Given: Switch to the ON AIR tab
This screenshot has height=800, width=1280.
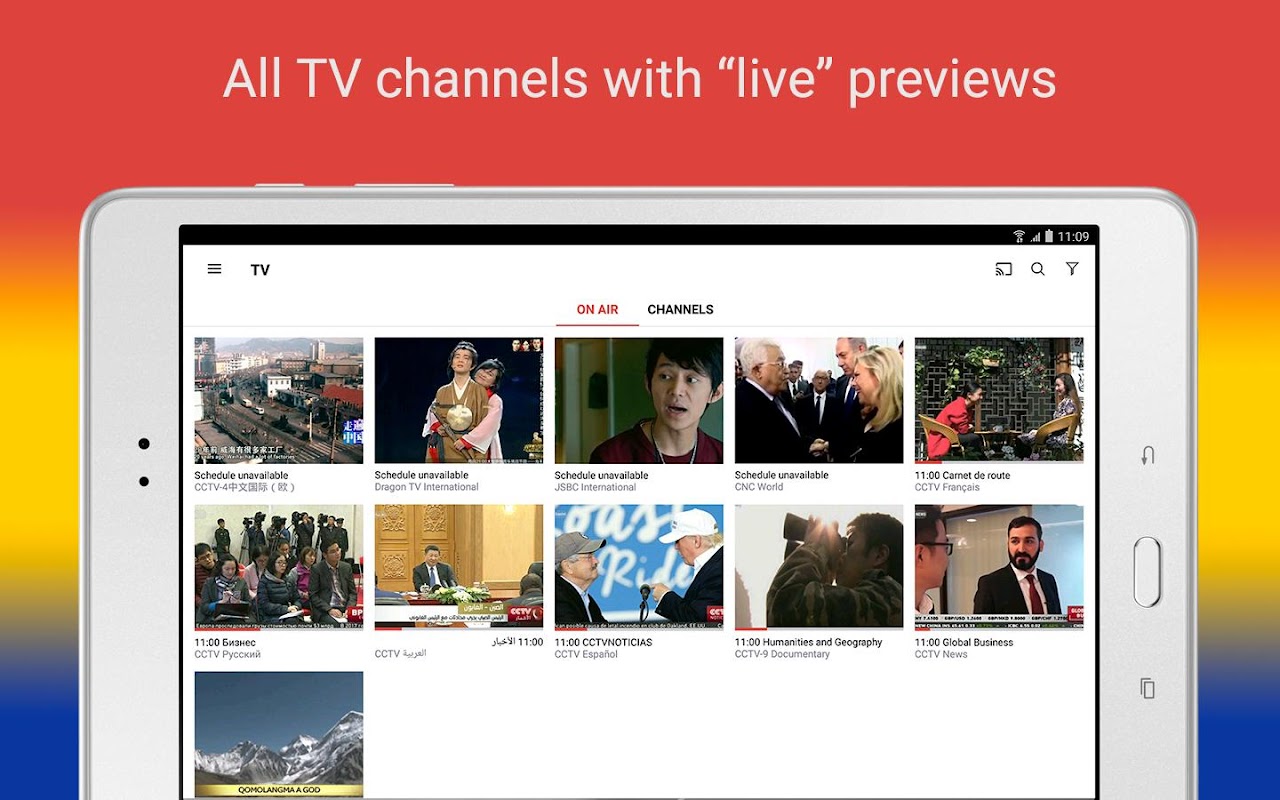Looking at the screenshot, I should click(597, 310).
